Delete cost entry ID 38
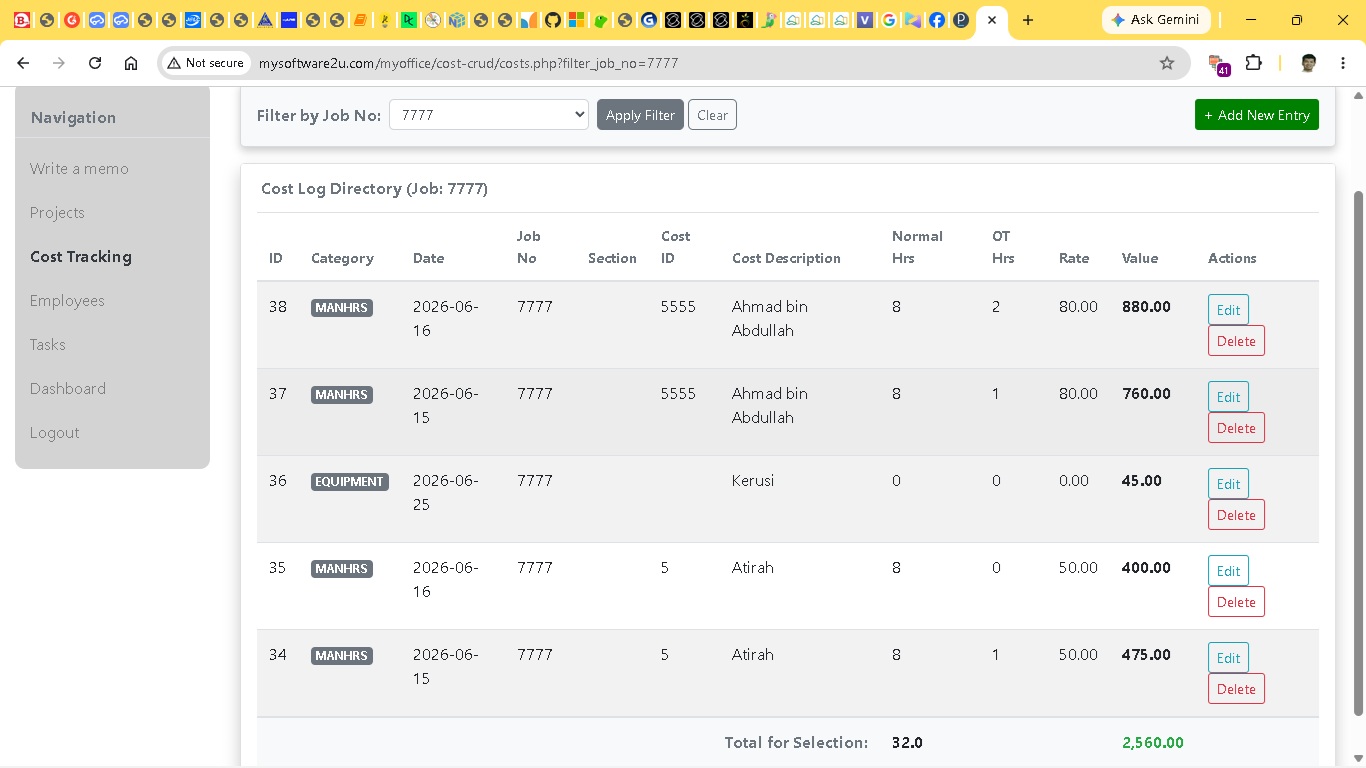The image size is (1366, 768). pos(1236,341)
